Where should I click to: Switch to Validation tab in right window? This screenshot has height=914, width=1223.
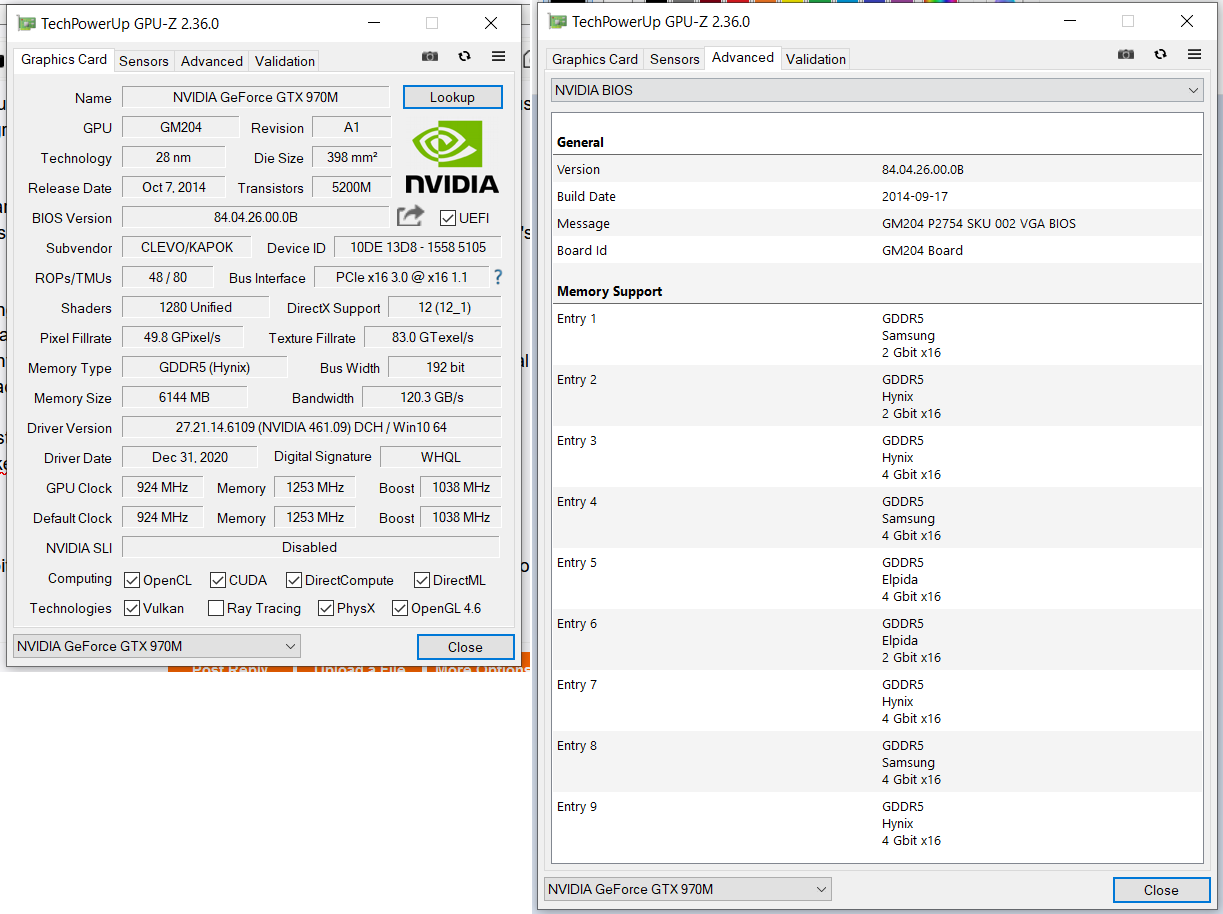pyautogui.click(x=816, y=59)
